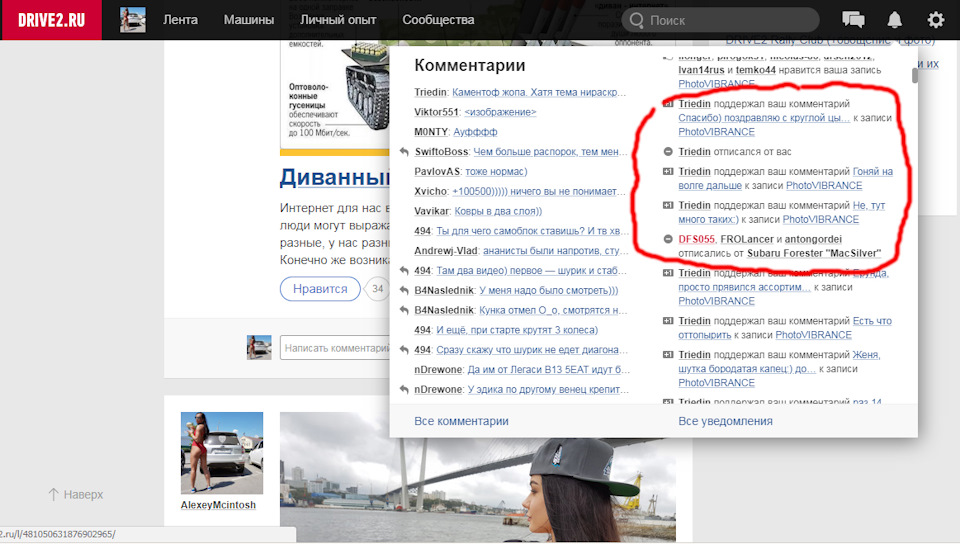This screenshot has height=544, width=960.
Task: Click the plus icon by 'Женя, шутка бородатая' notification
Action: [668, 354]
